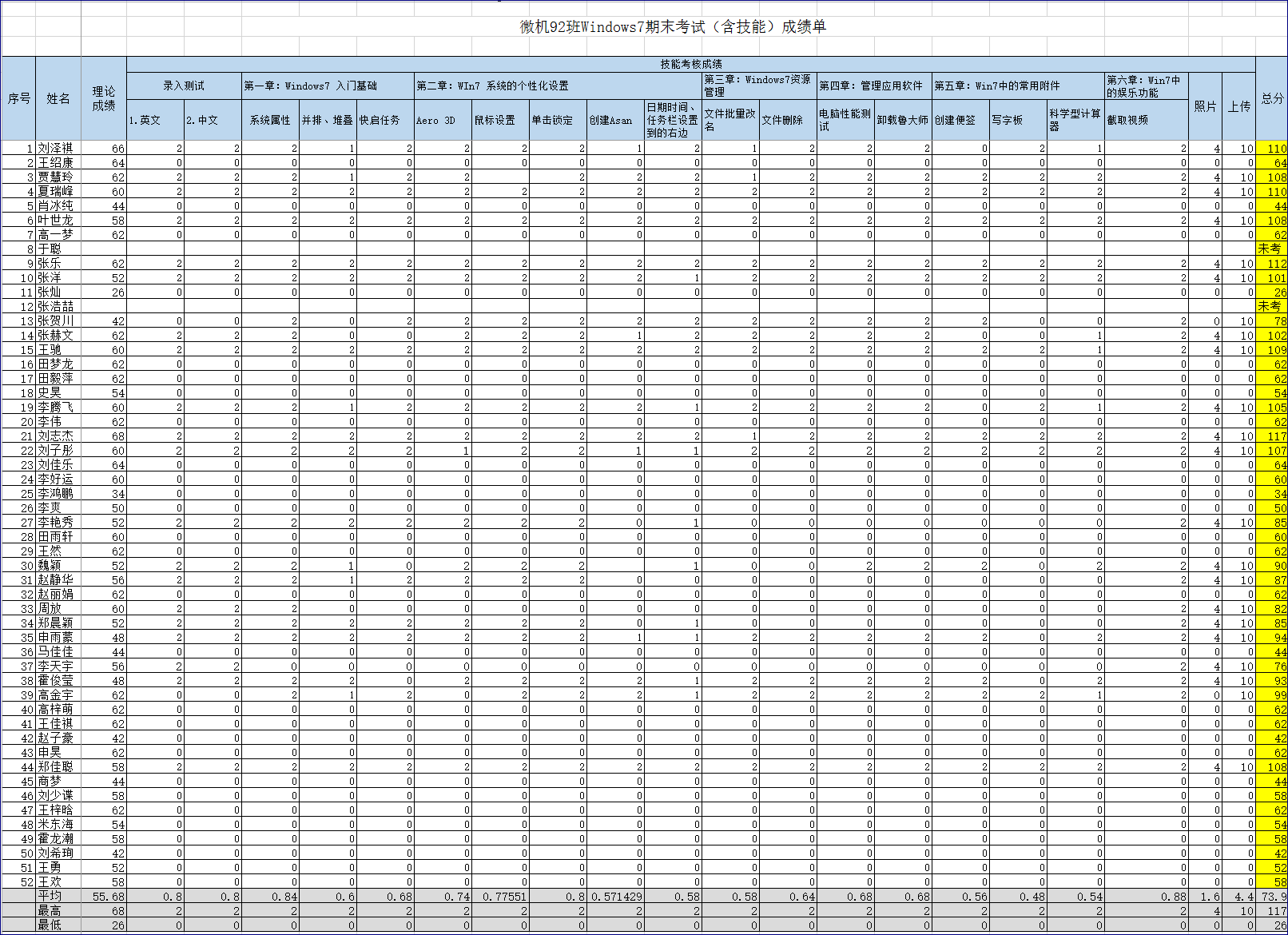Click the 第三章 Windows7资源管理 header
Viewport: 1288px width, 935px height.
point(759,86)
